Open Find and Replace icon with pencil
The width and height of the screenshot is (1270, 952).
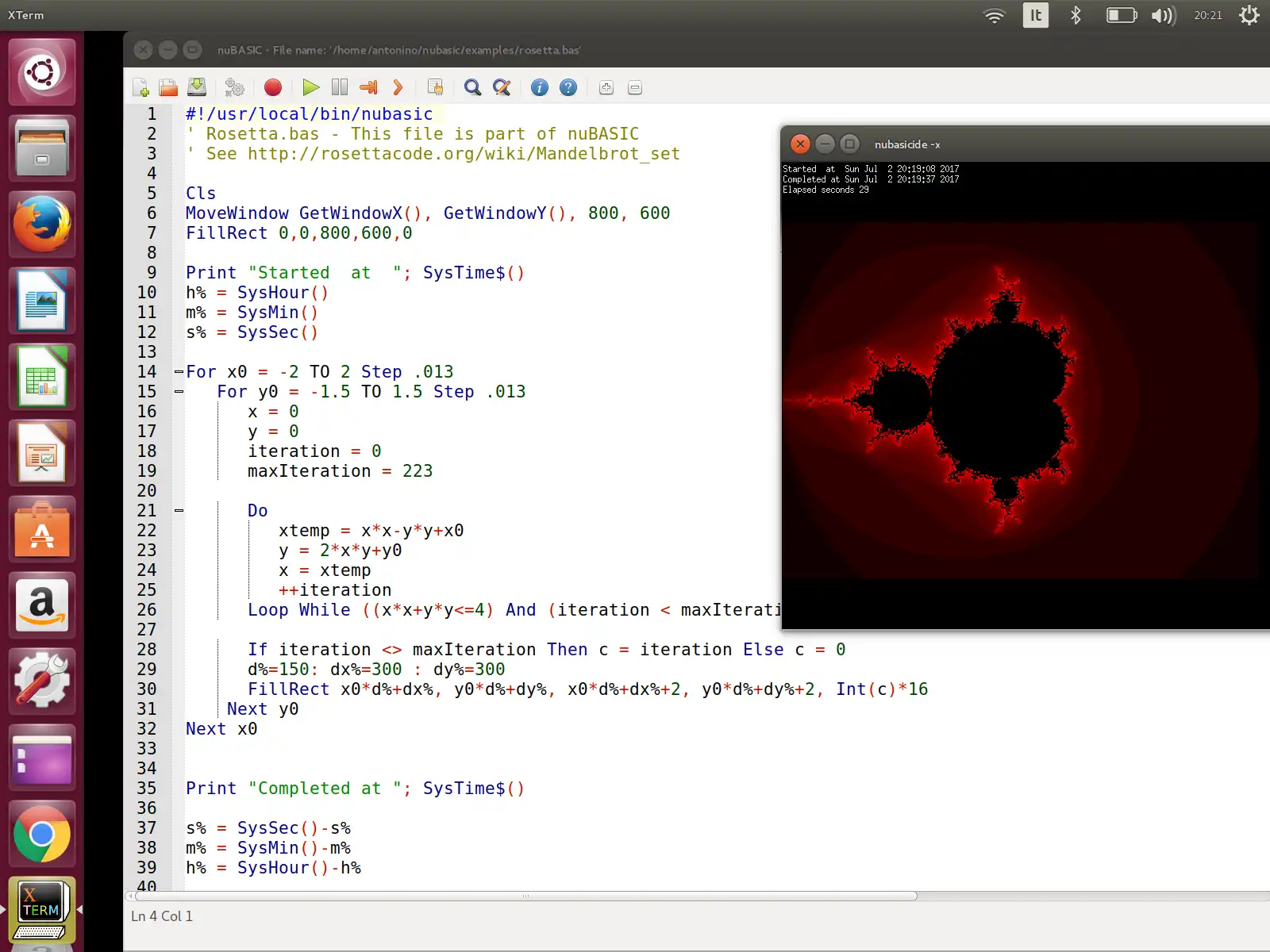pos(501,87)
